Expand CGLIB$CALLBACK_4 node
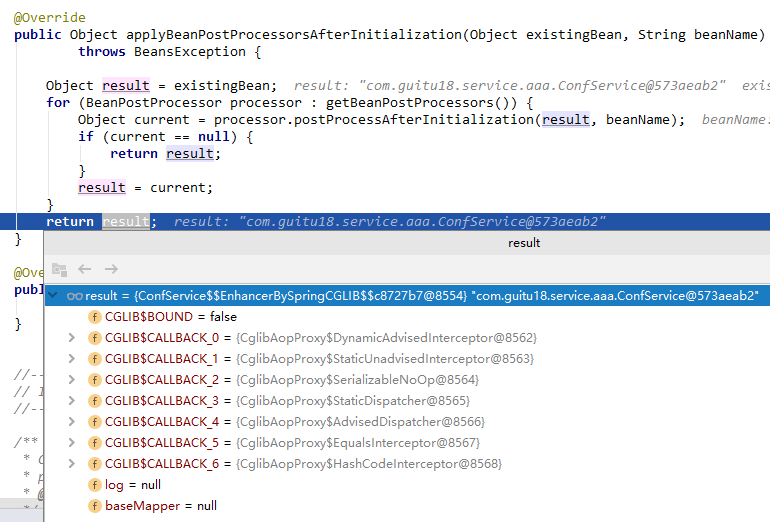770x522 pixels. click(72, 422)
